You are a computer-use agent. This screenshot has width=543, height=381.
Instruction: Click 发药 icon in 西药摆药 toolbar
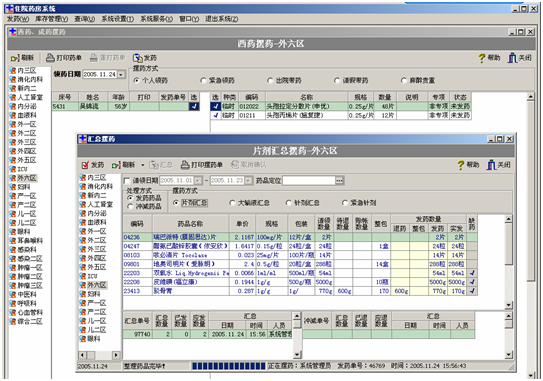point(138,58)
